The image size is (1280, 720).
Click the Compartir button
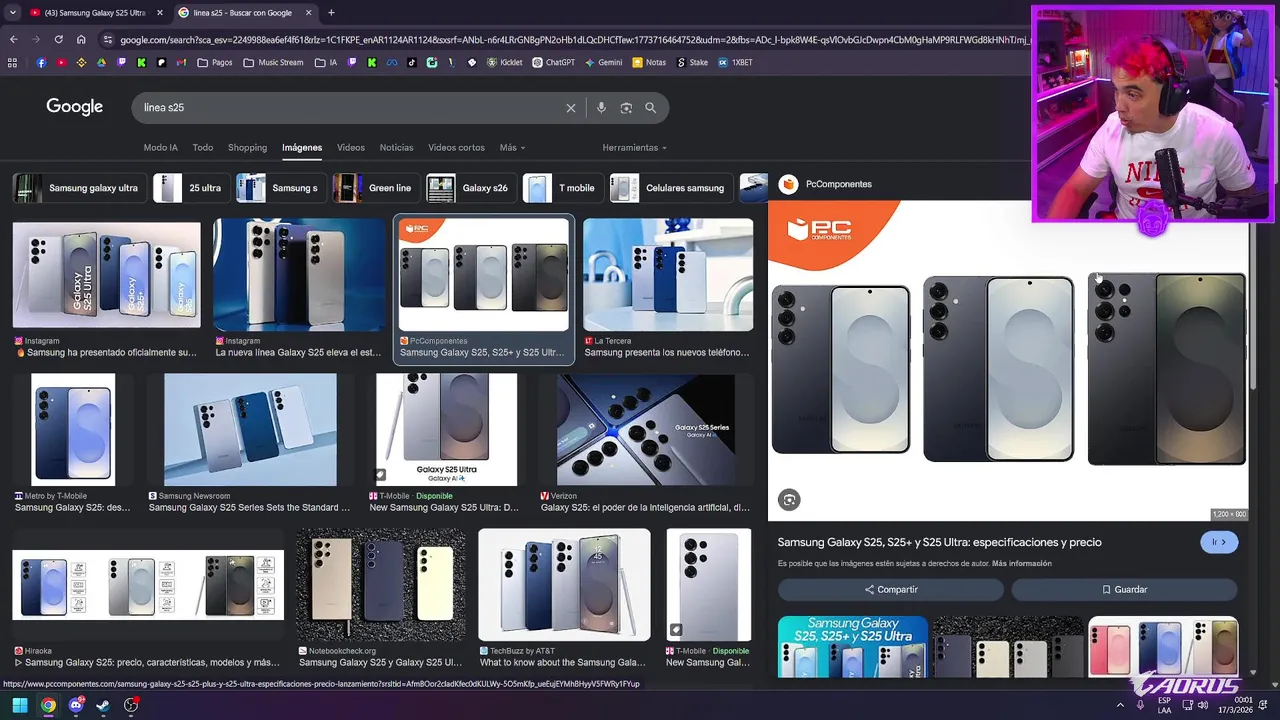(890, 589)
